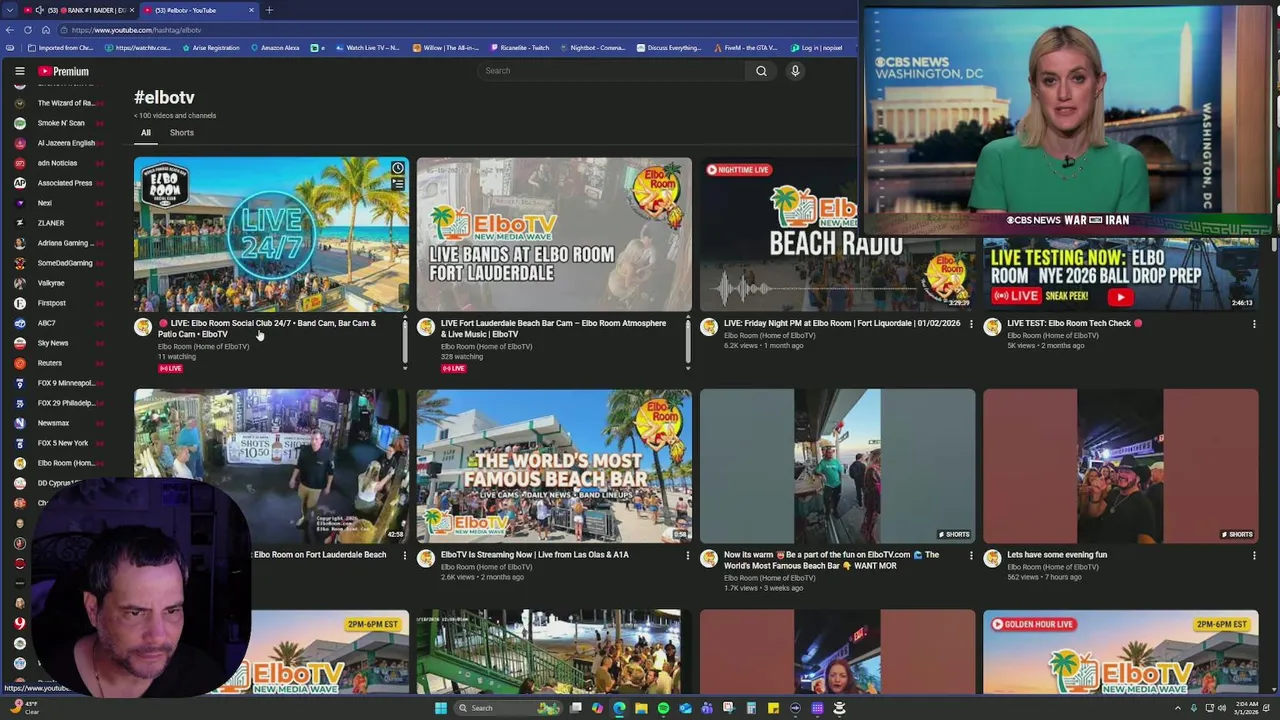Open options menu for Fort Lauderdale Beach Bar Cam video
The height and width of the screenshot is (720, 1280).
tap(688, 324)
